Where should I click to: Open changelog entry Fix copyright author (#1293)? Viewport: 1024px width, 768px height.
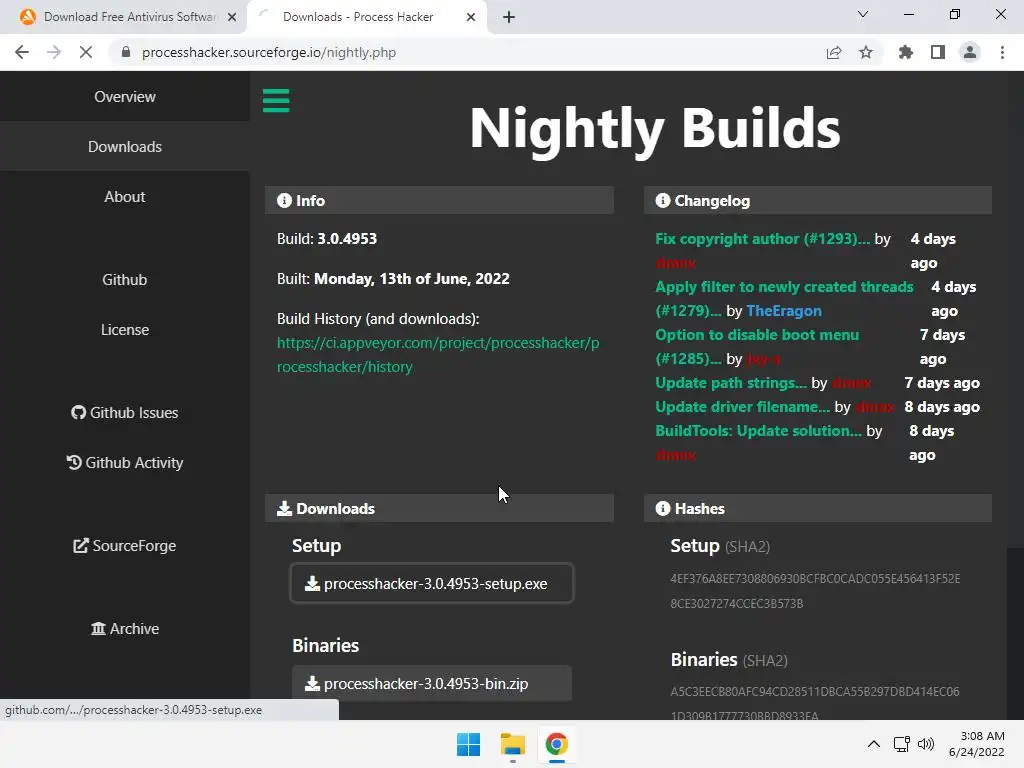tap(763, 239)
